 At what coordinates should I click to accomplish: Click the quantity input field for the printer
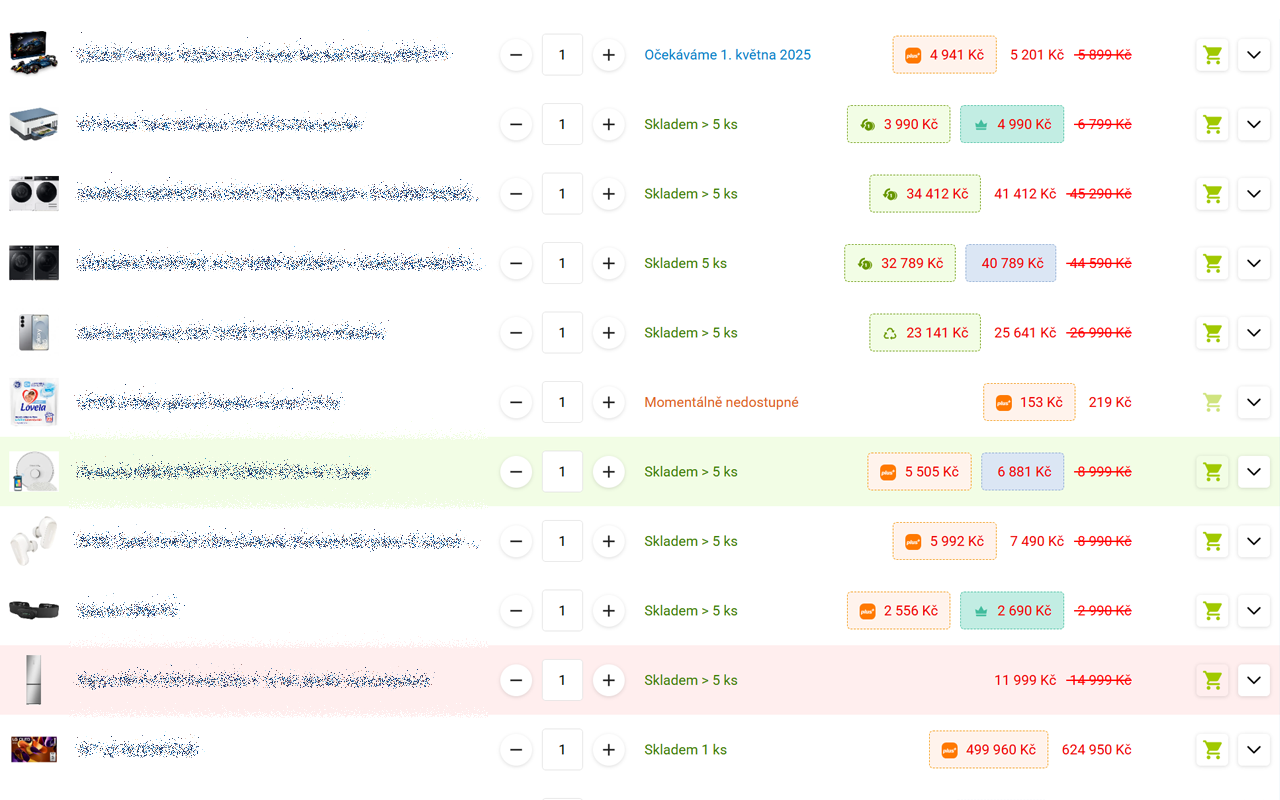pos(562,124)
